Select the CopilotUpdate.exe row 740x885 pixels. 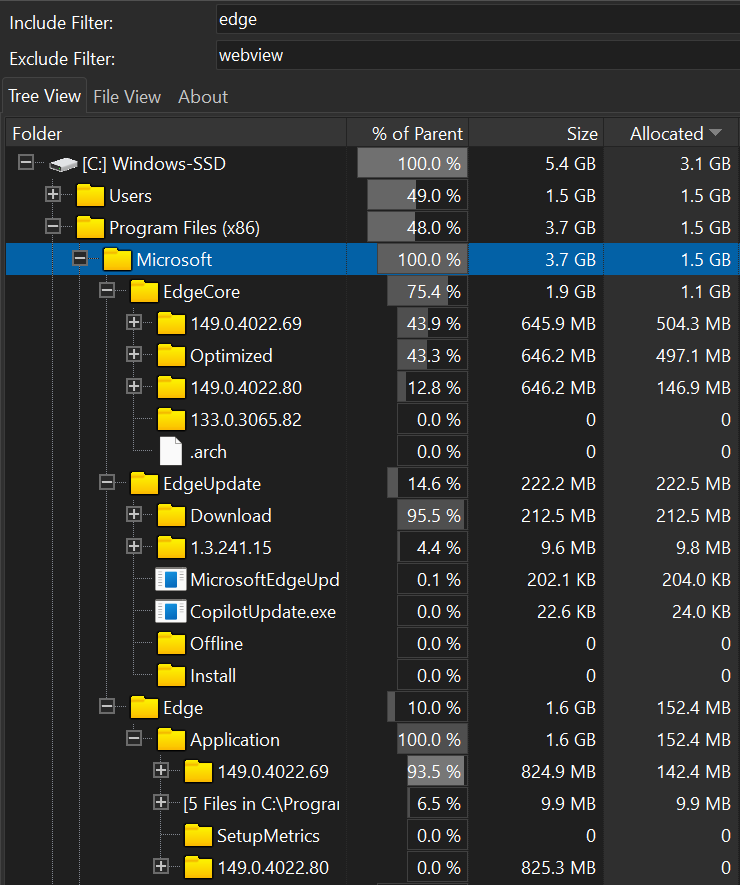tap(373, 612)
